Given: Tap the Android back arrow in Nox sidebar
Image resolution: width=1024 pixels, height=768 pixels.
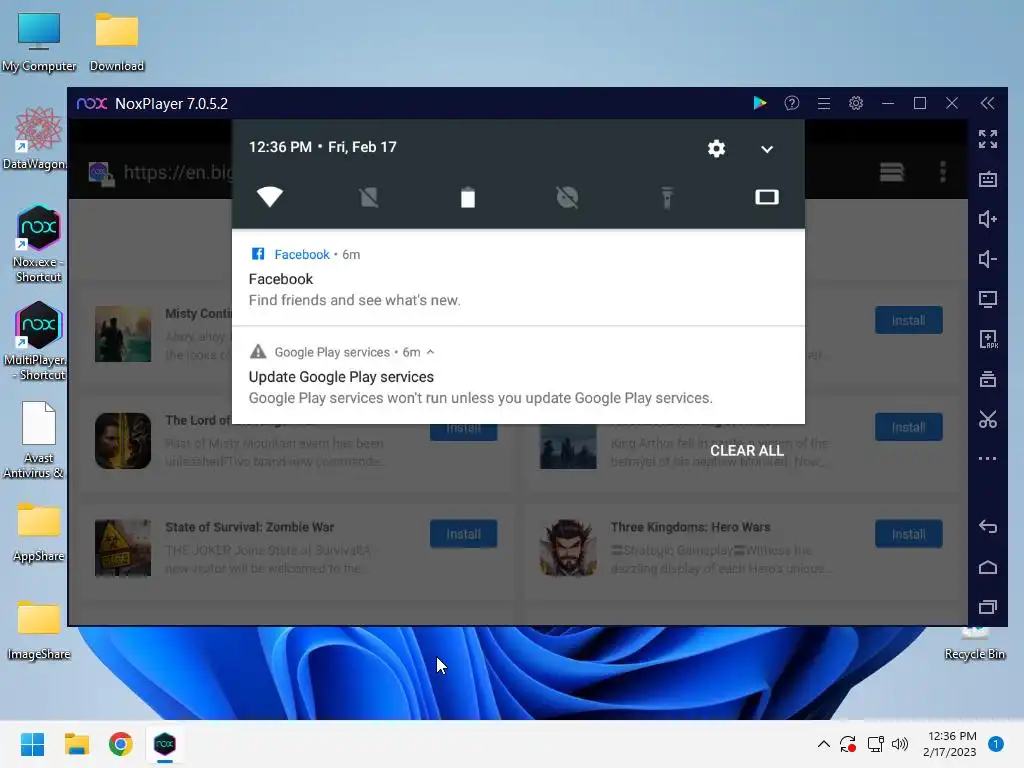Looking at the screenshot, I should (x=987, y=526).
